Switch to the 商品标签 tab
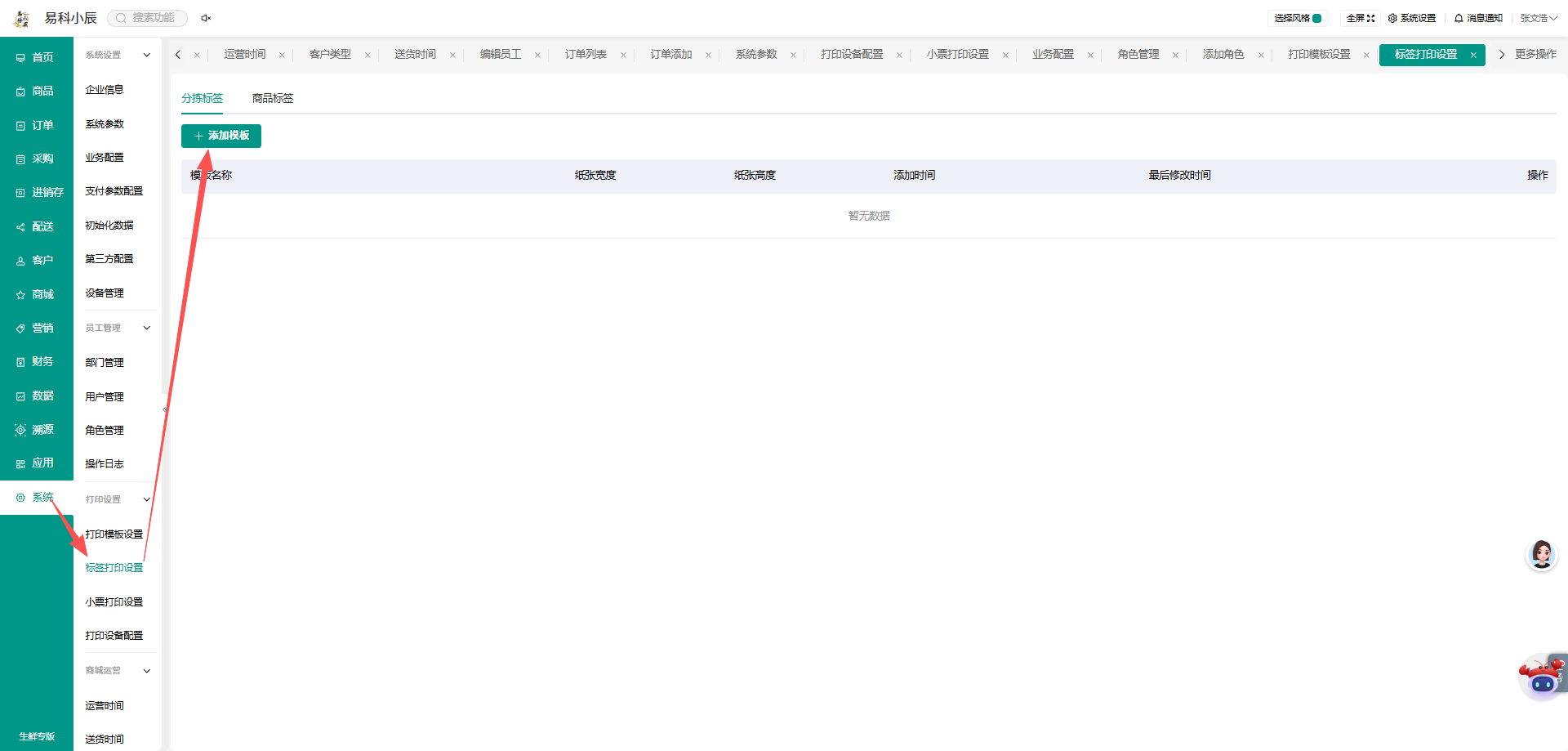The image size is (1568, 751). [x=273, y=98]
